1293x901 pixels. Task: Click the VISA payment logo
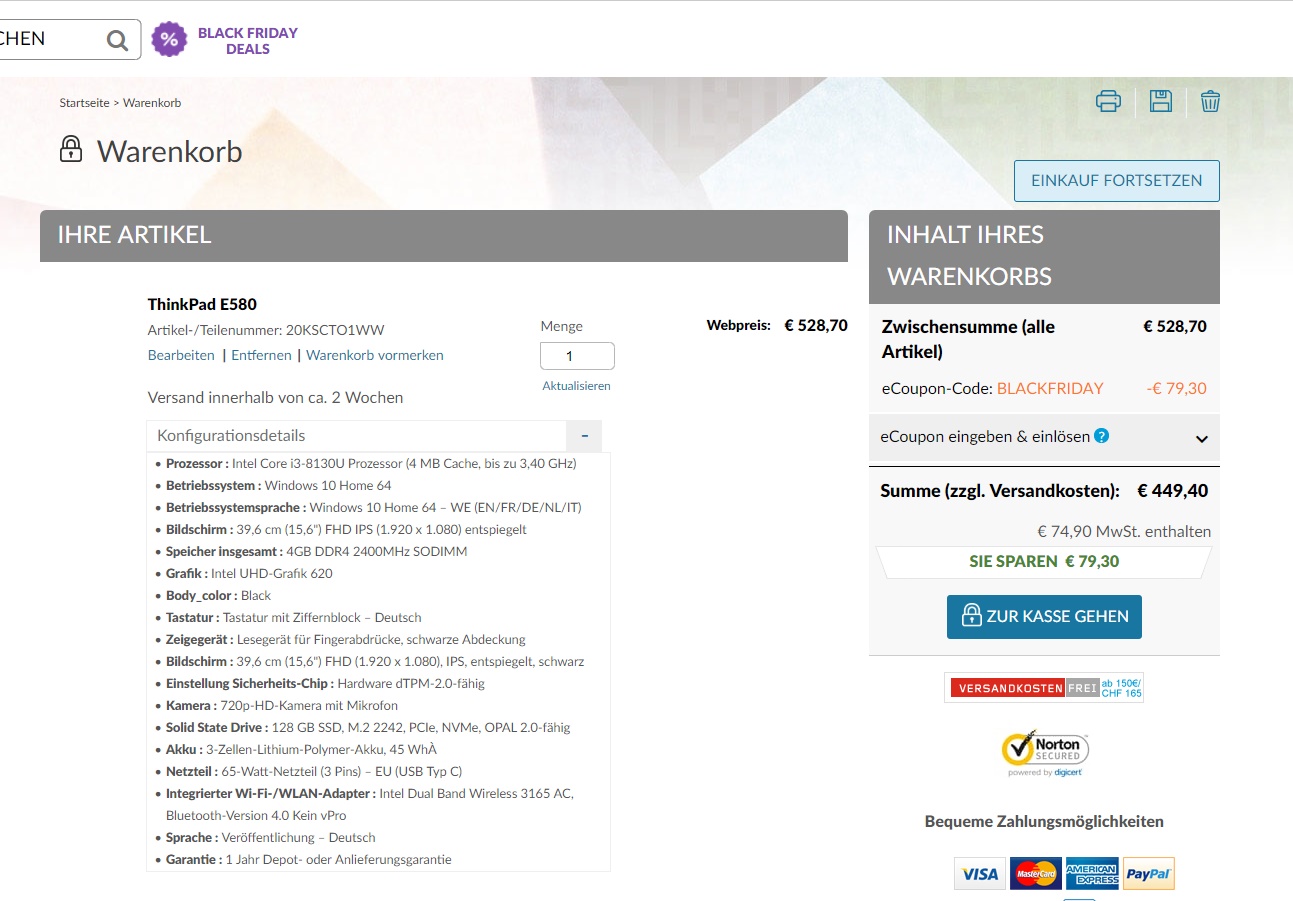[979, 874]
